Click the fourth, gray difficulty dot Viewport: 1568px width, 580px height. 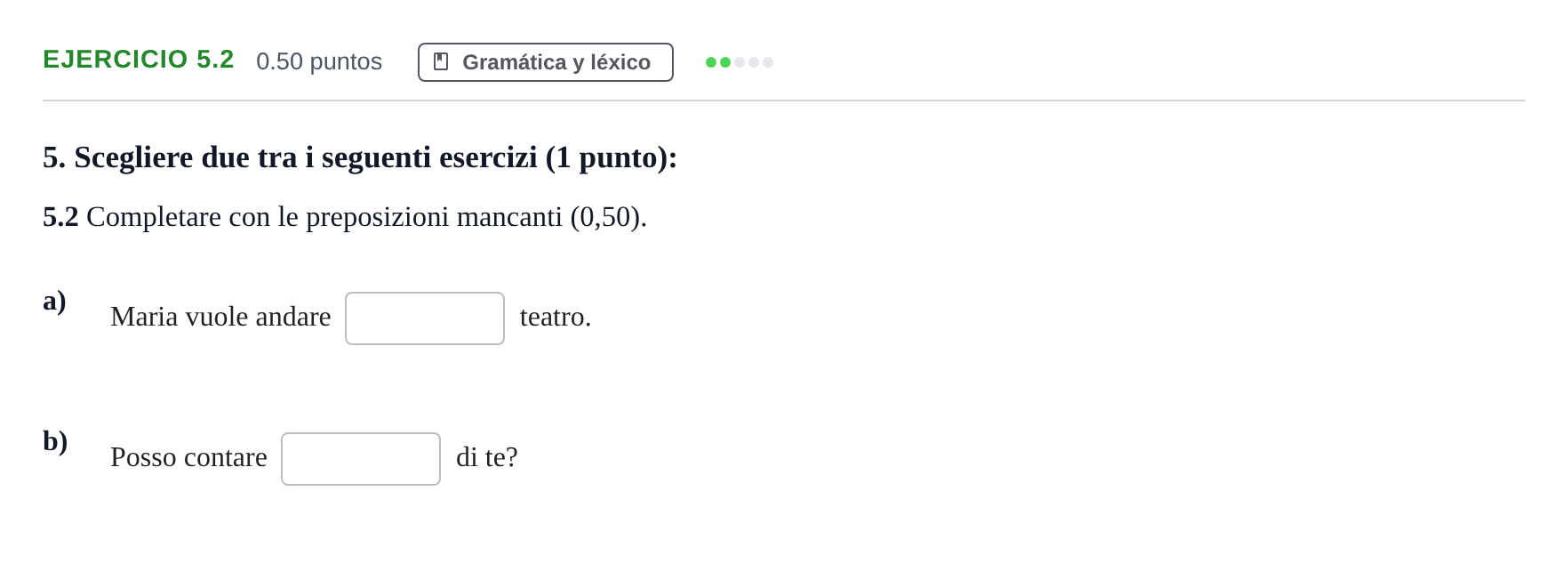(754, 62)
